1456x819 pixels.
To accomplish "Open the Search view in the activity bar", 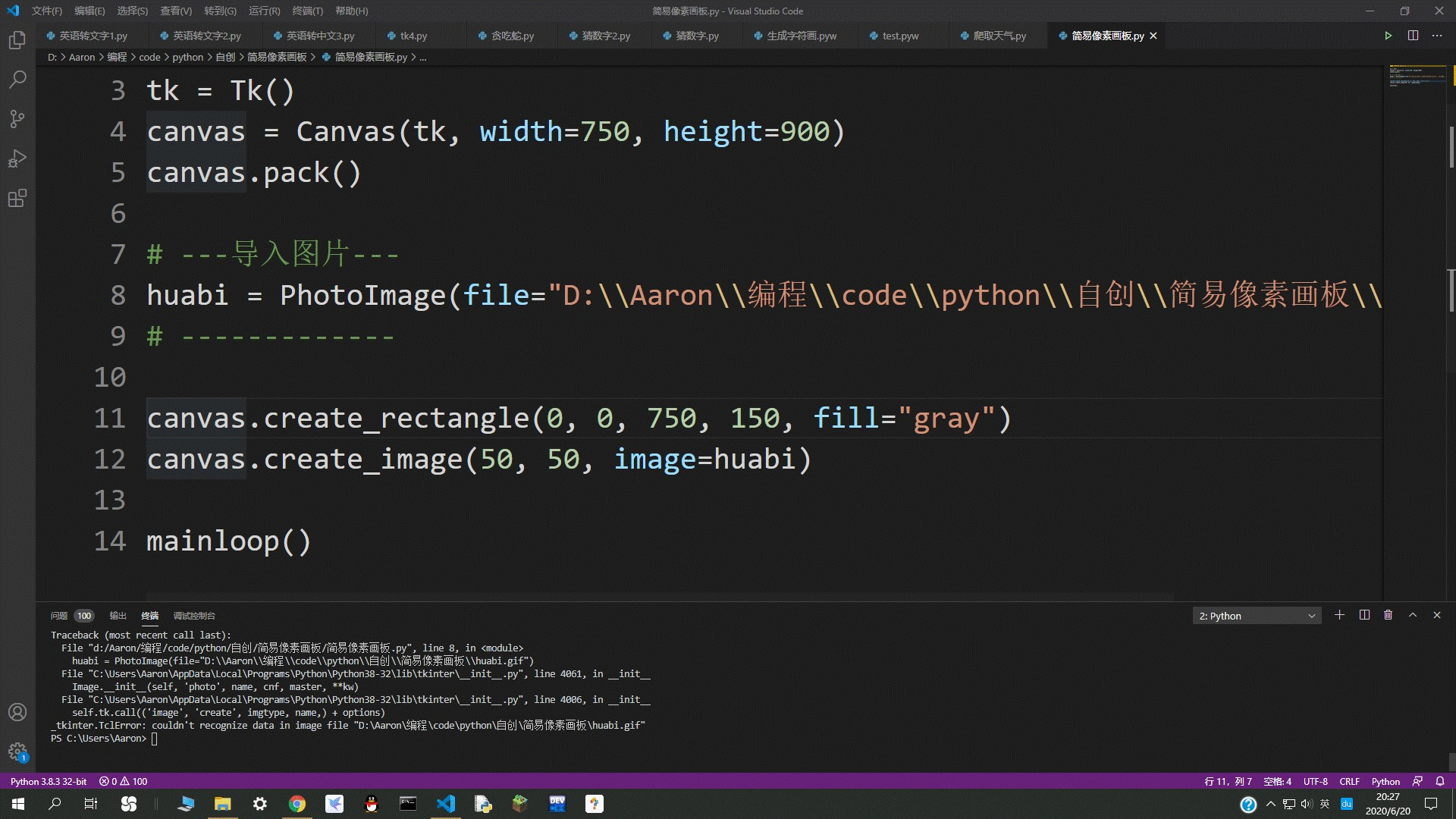I will 17,79.
